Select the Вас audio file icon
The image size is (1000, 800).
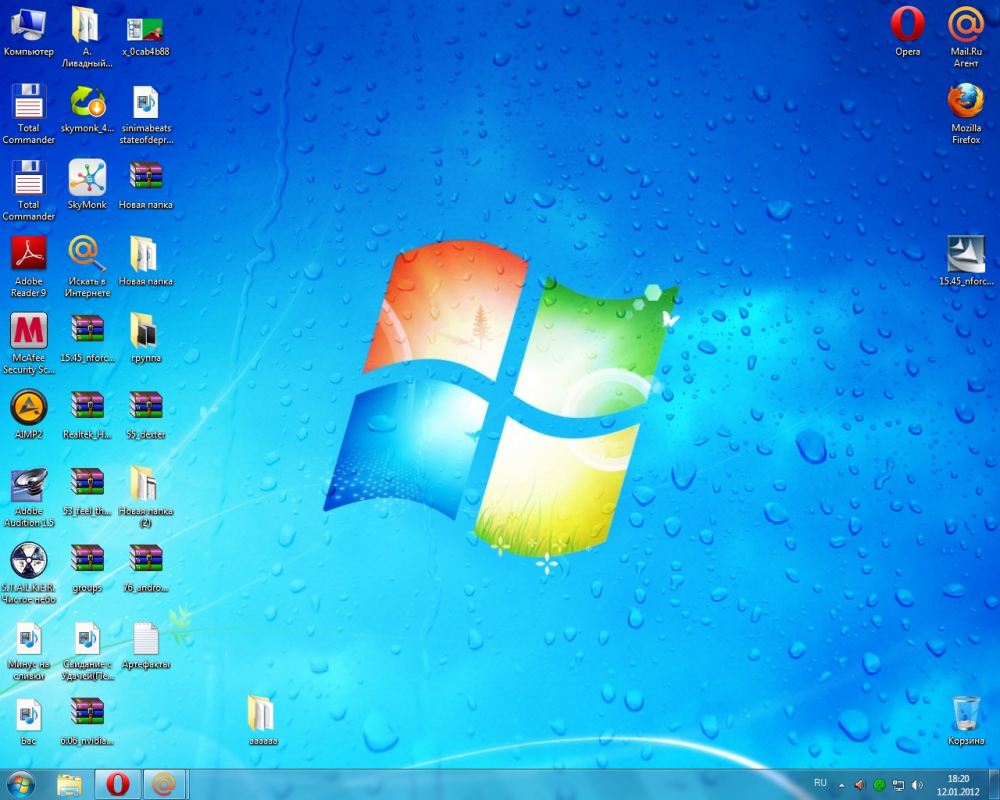point(29,721)
